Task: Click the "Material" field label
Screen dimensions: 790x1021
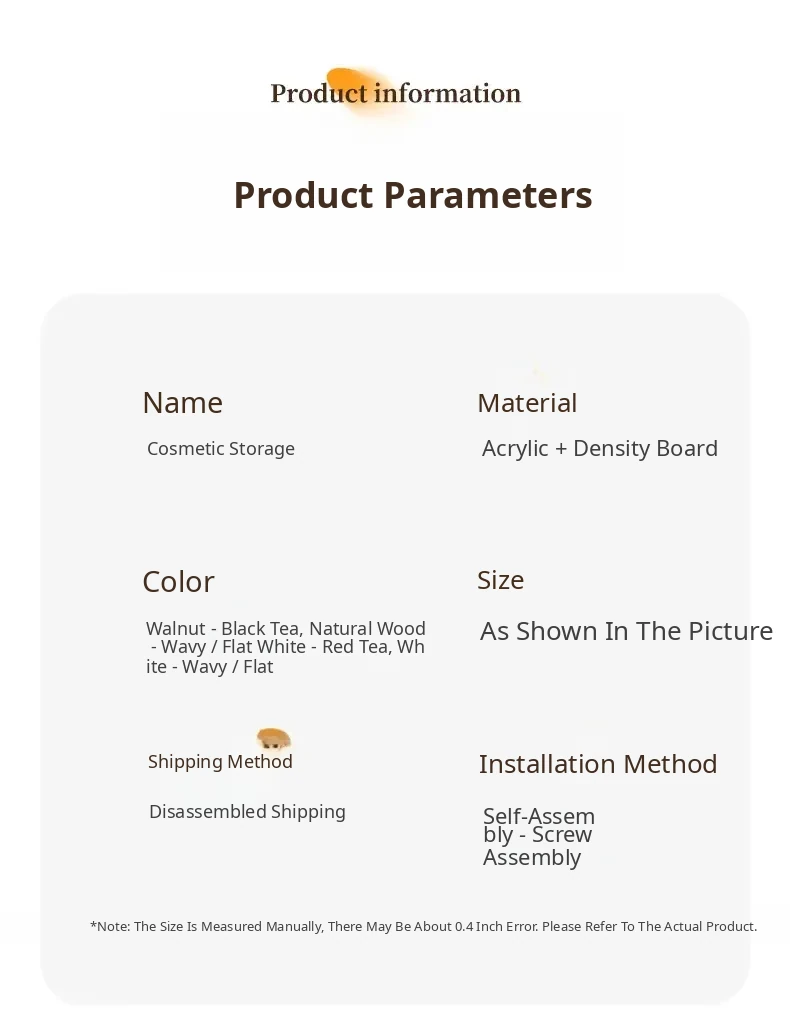Action: 527,403
